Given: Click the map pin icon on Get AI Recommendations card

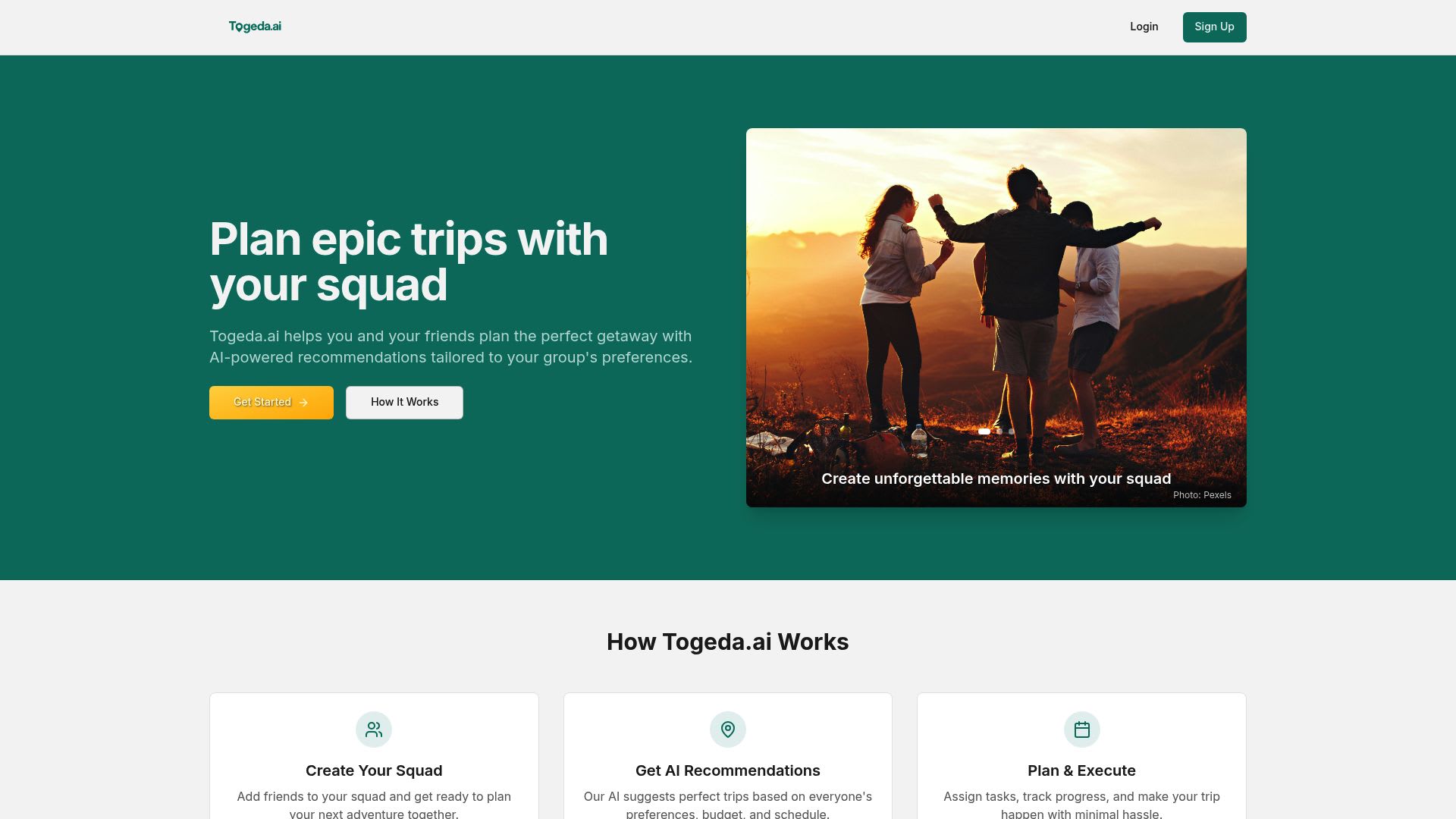Looking at the screenshot, I should pyautogui.click(x=727, y=730).
